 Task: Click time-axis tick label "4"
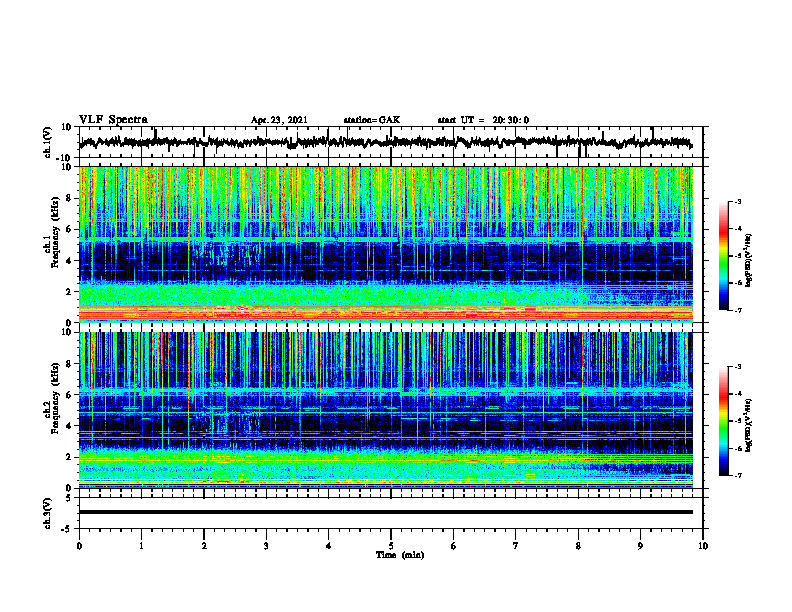(329, 546)
